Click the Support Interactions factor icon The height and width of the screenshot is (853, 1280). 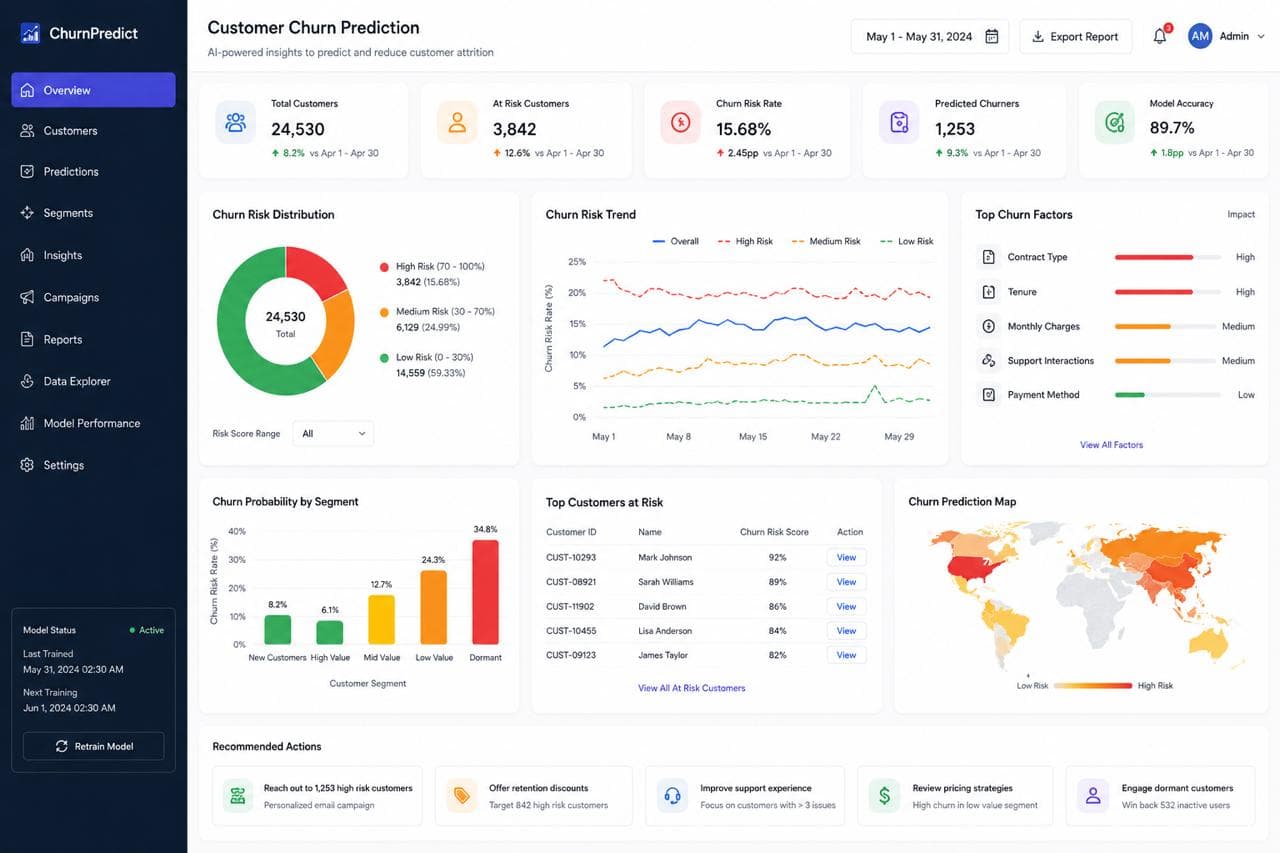pos(988,360)
